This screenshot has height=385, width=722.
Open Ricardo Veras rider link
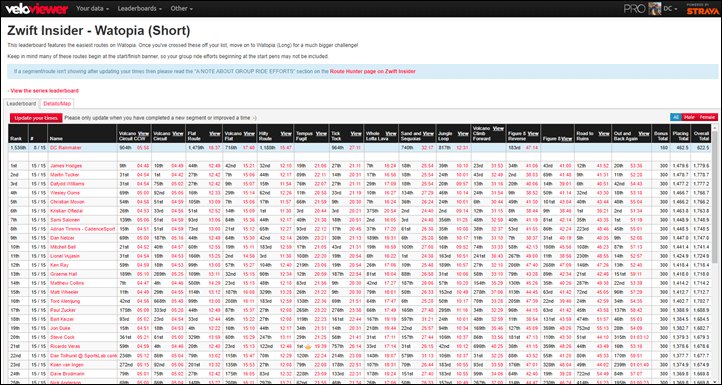pyautogui.click(x=65, y=346)
